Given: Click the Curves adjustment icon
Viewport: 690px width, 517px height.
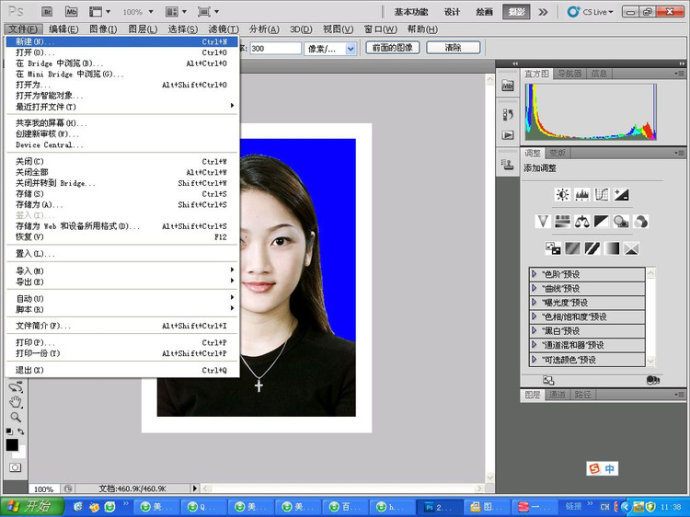Looking at the screenshot, I should point(602,194).
